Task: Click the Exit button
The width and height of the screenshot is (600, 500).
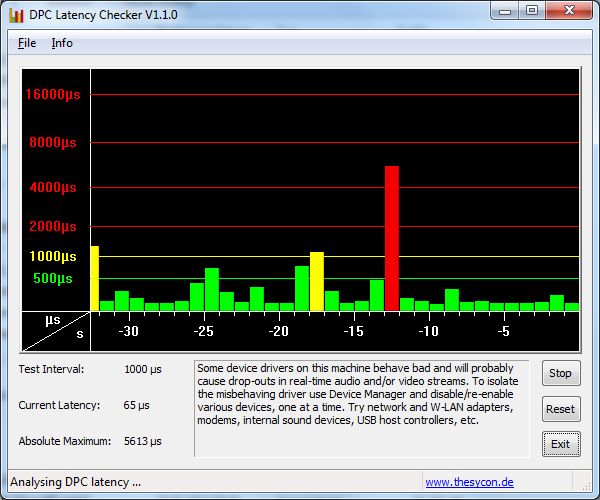Action: [561, 444]
